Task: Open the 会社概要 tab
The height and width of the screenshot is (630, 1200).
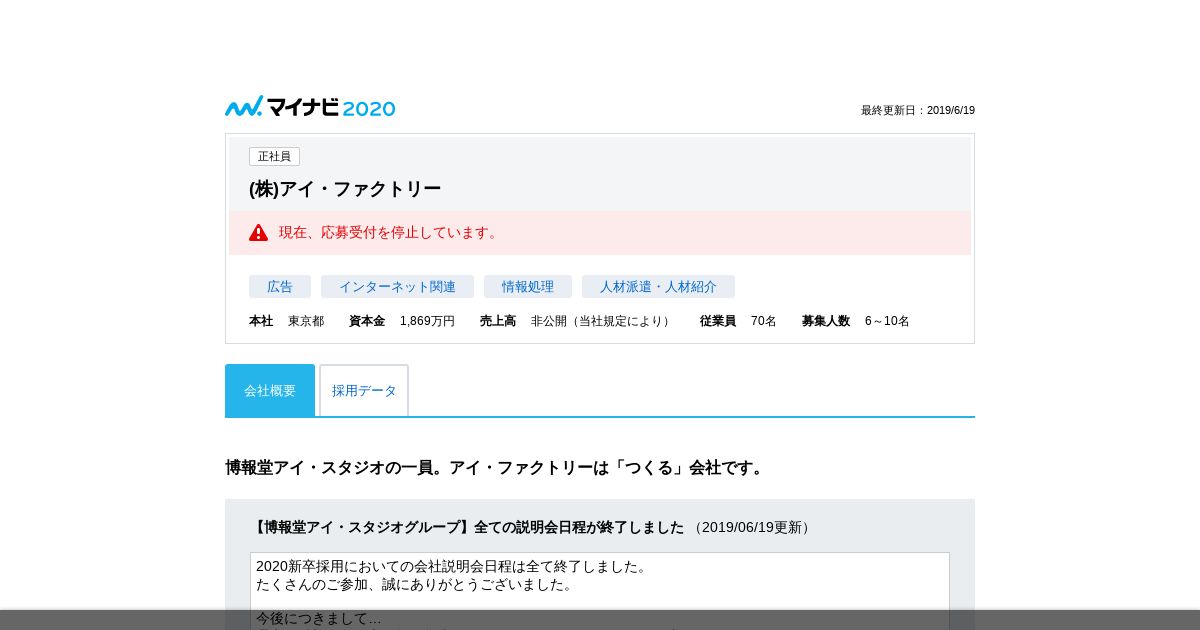Action: 270,390
